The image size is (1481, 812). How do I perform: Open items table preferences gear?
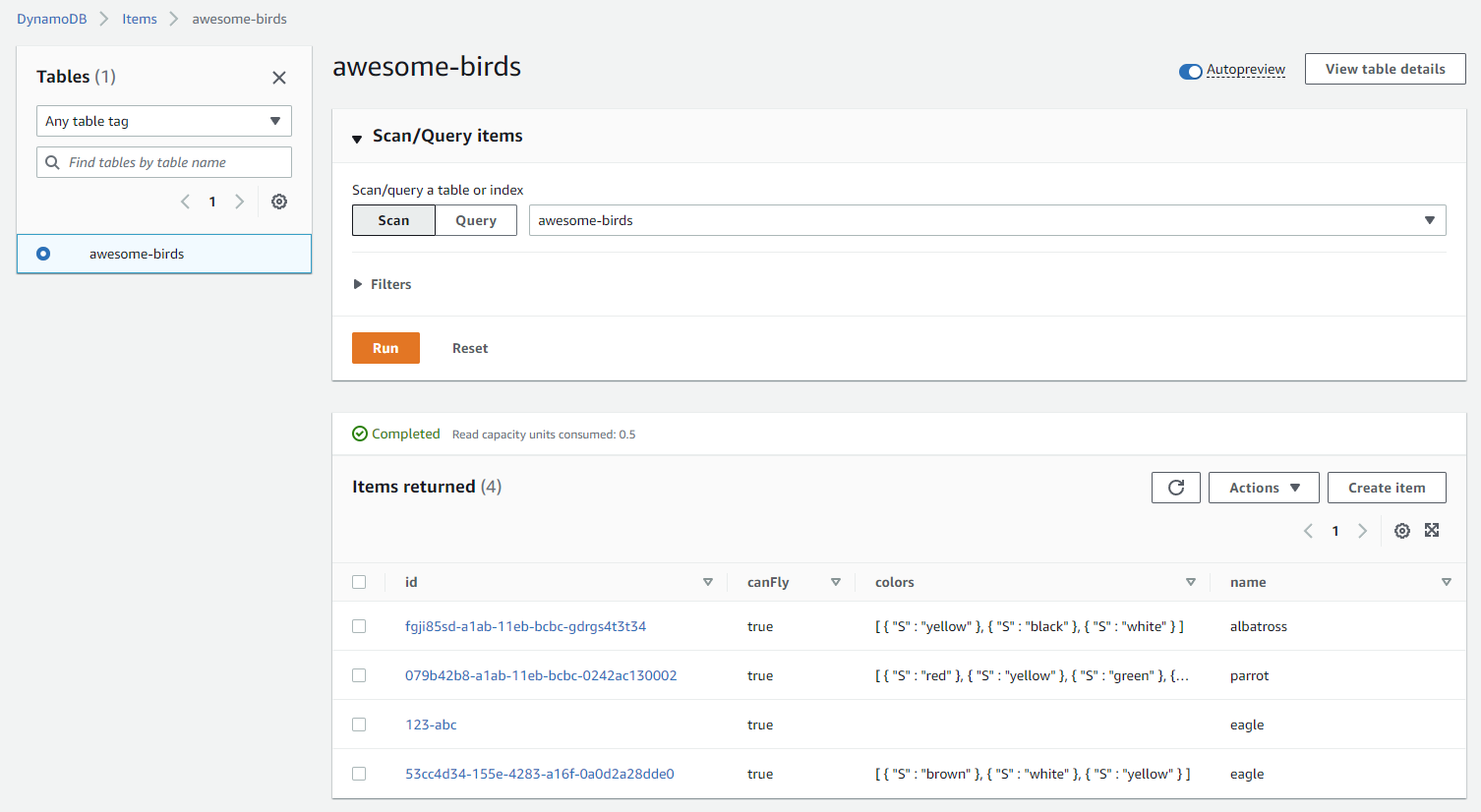[x=1402, y=531]
